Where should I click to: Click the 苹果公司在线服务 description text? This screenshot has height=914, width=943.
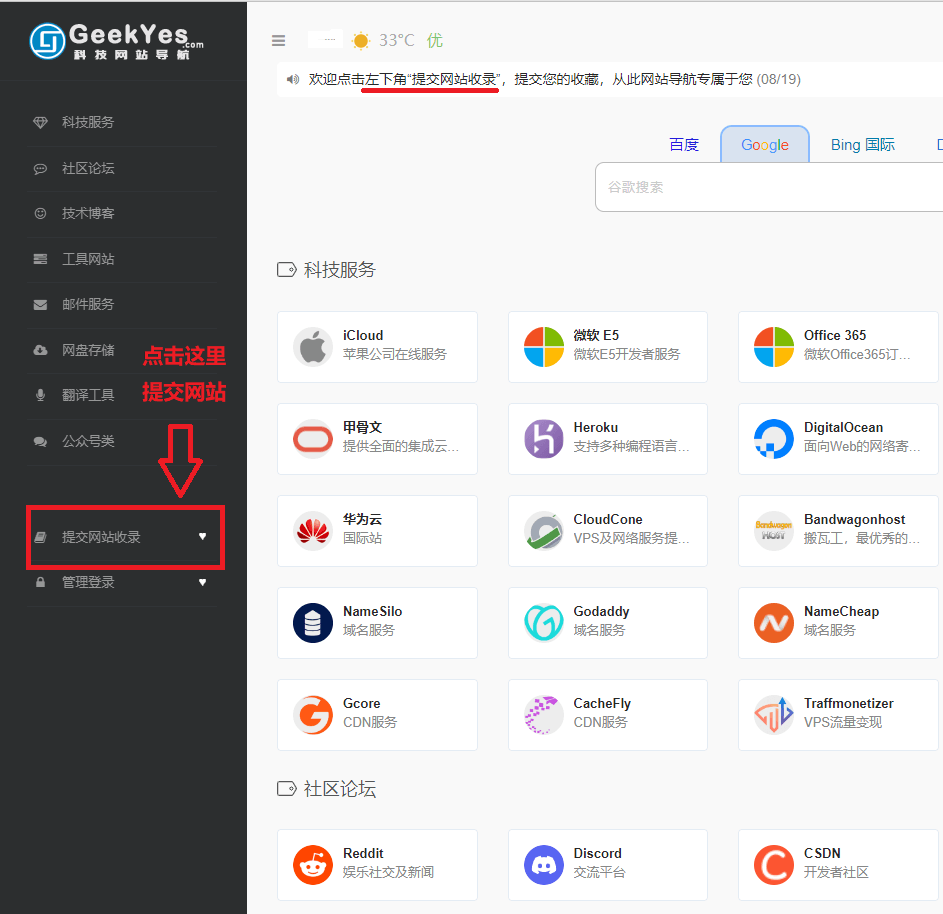click(x=395, y=354)
